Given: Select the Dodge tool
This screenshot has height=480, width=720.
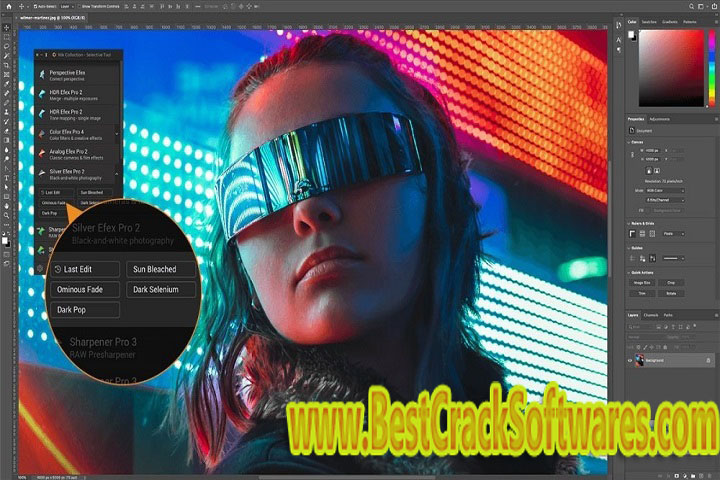Looking at the screenshot, I should pyautogui.click(x=6, y=159).
